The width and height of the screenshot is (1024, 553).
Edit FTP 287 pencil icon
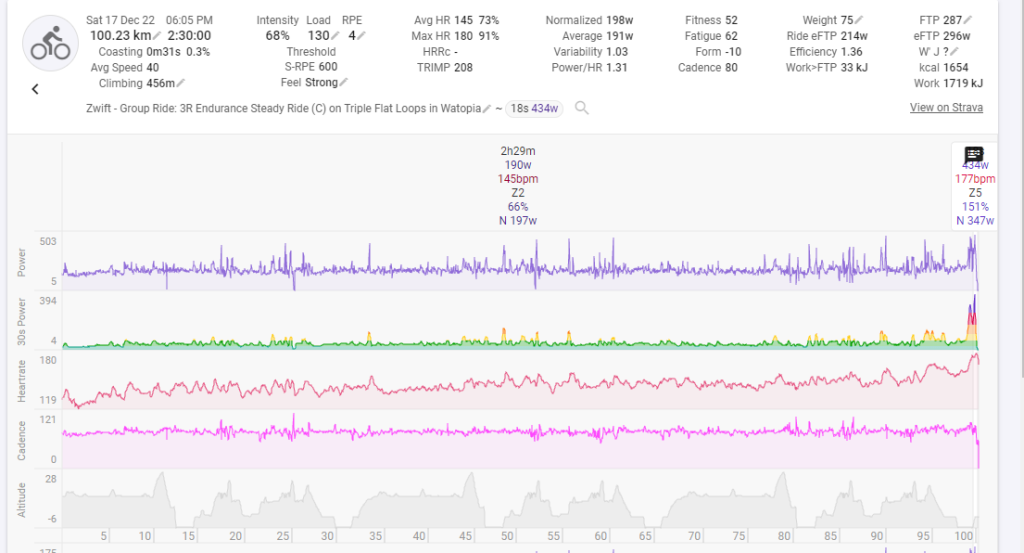(969, 20)
